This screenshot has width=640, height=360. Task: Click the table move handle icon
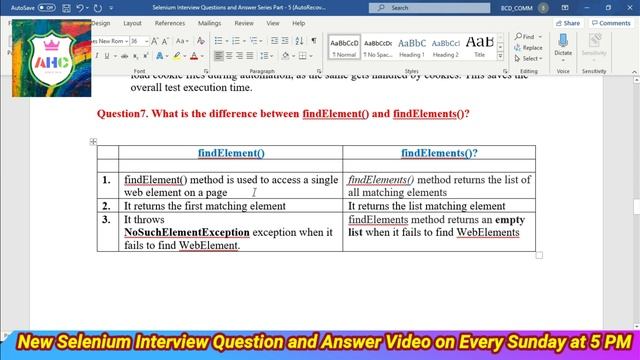click(93, 142)
